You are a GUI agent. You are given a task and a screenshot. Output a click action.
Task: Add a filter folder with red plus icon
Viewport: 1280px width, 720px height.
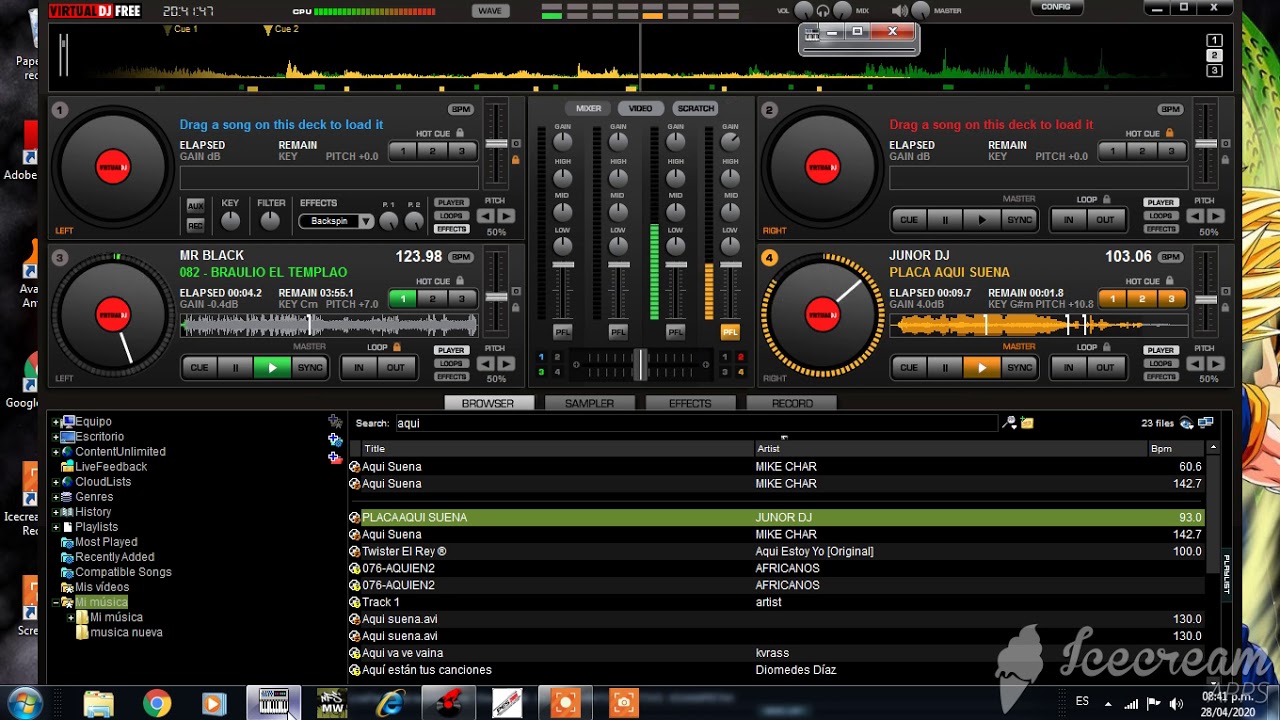pos(335,458)
